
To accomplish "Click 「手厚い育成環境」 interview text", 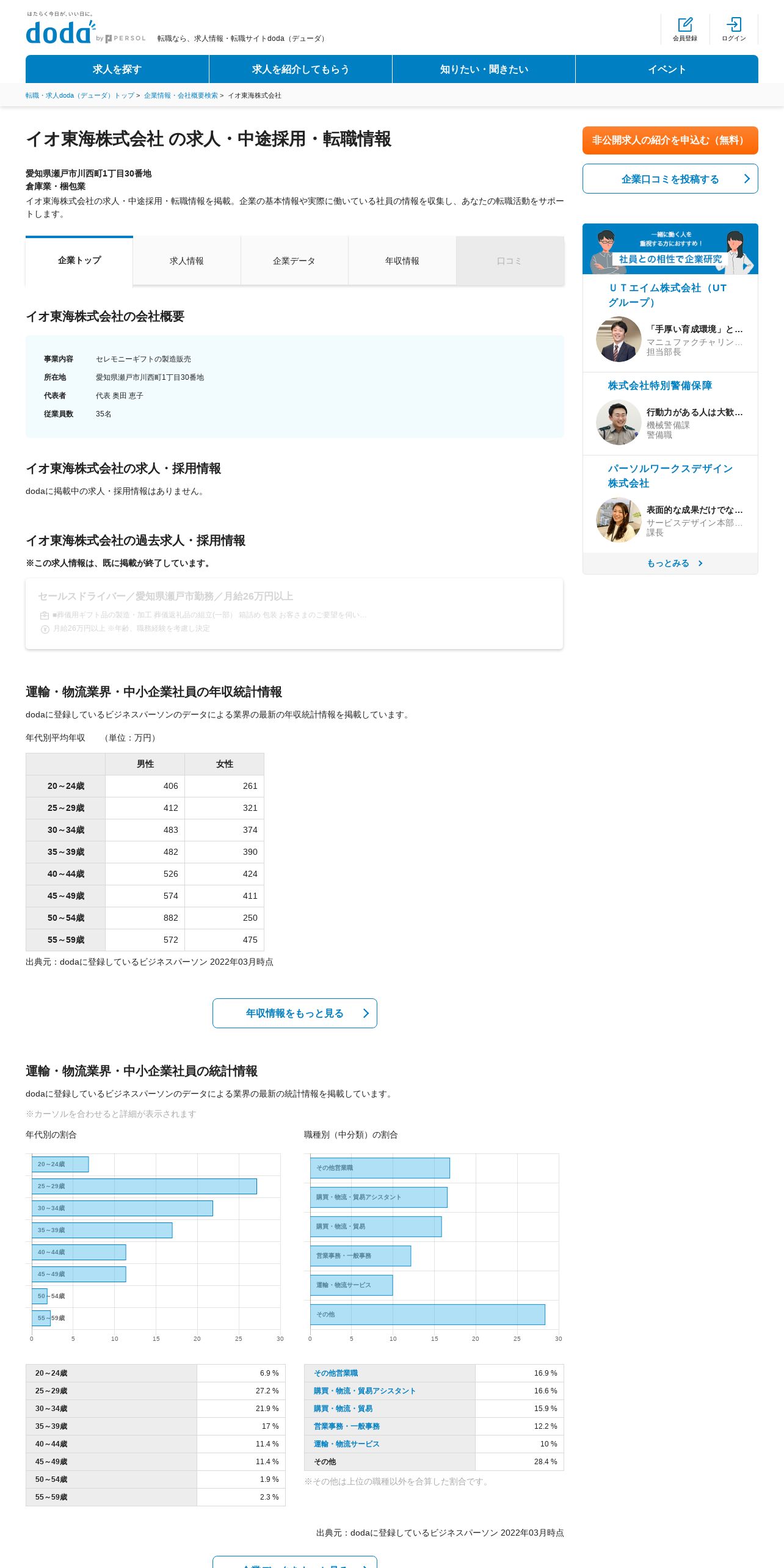I will (x=695, y=329).
